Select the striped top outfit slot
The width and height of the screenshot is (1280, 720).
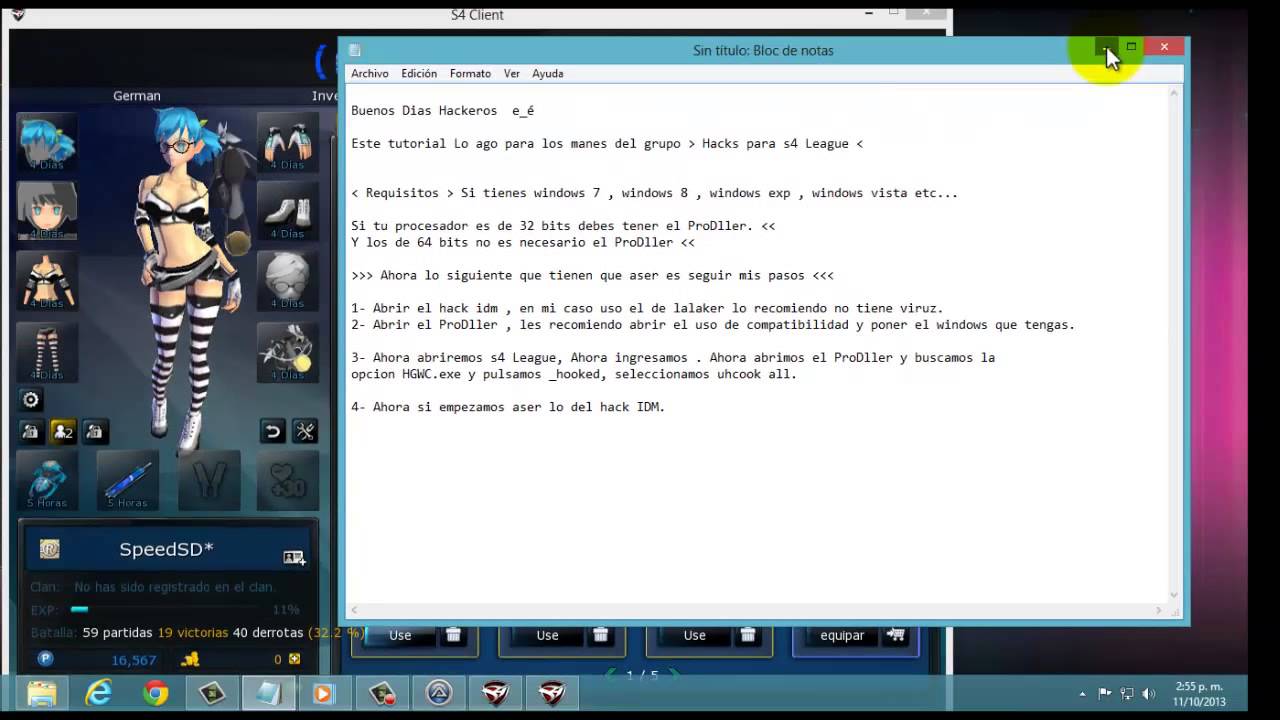(46, 281)
